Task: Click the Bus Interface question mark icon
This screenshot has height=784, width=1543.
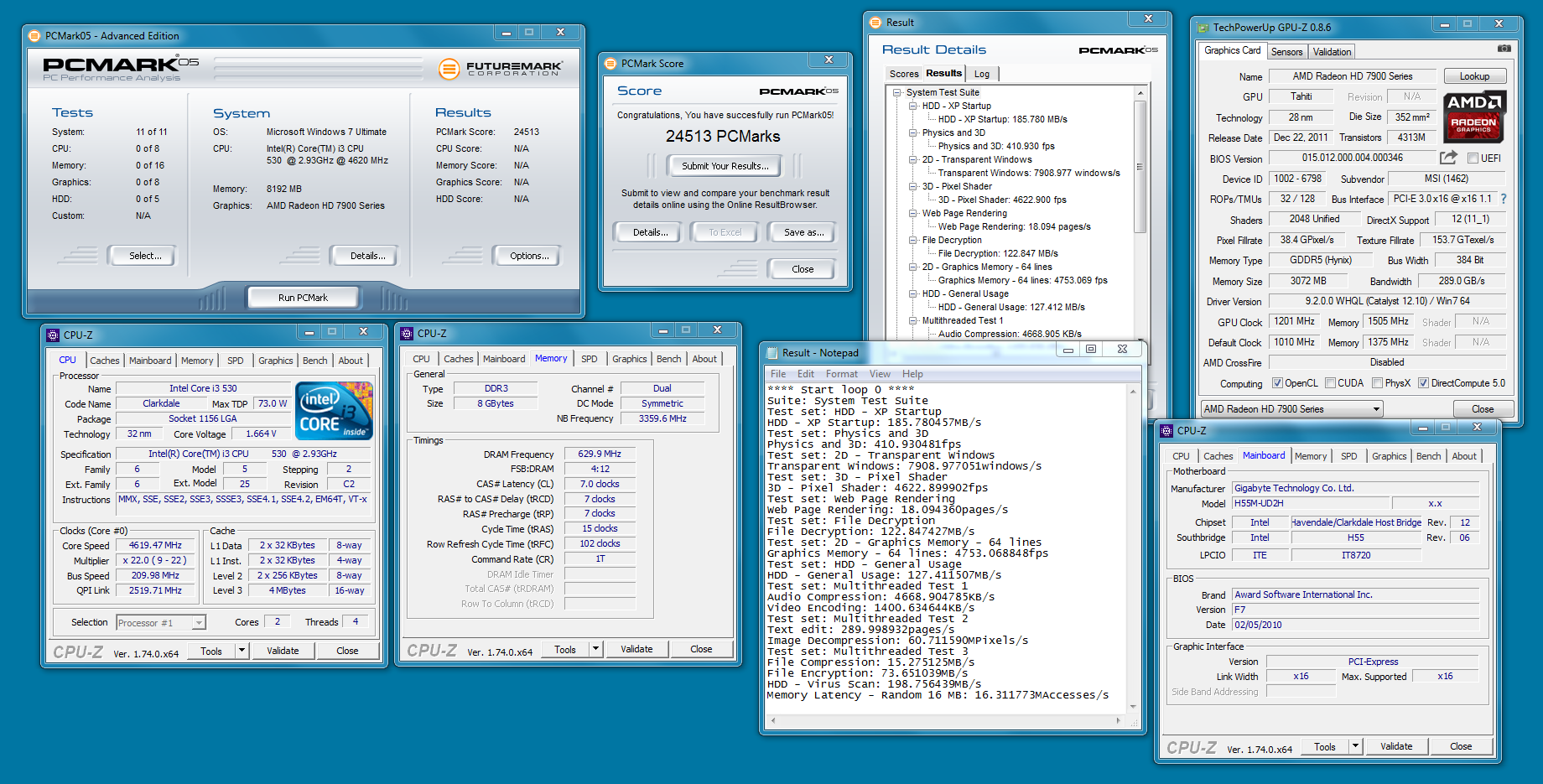Action: (x=1504, y=199)
